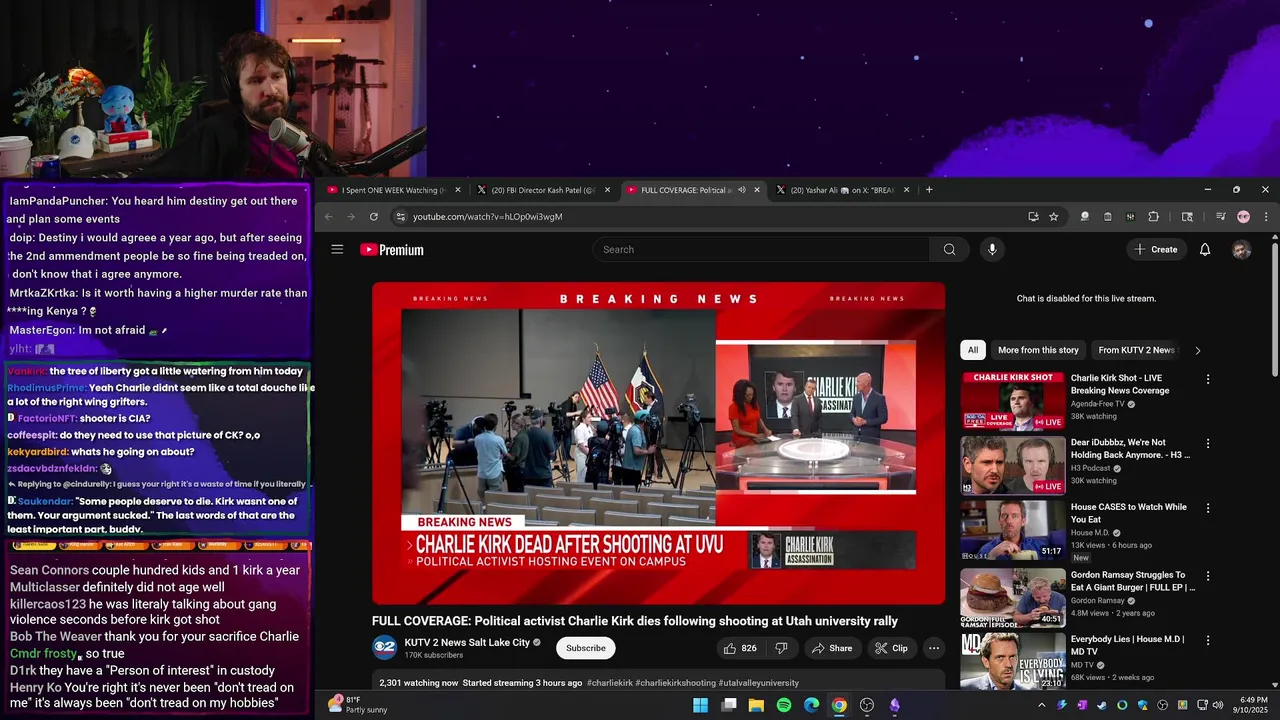Open #utahvalleyuniversity hashtag link

pos(759,683)
